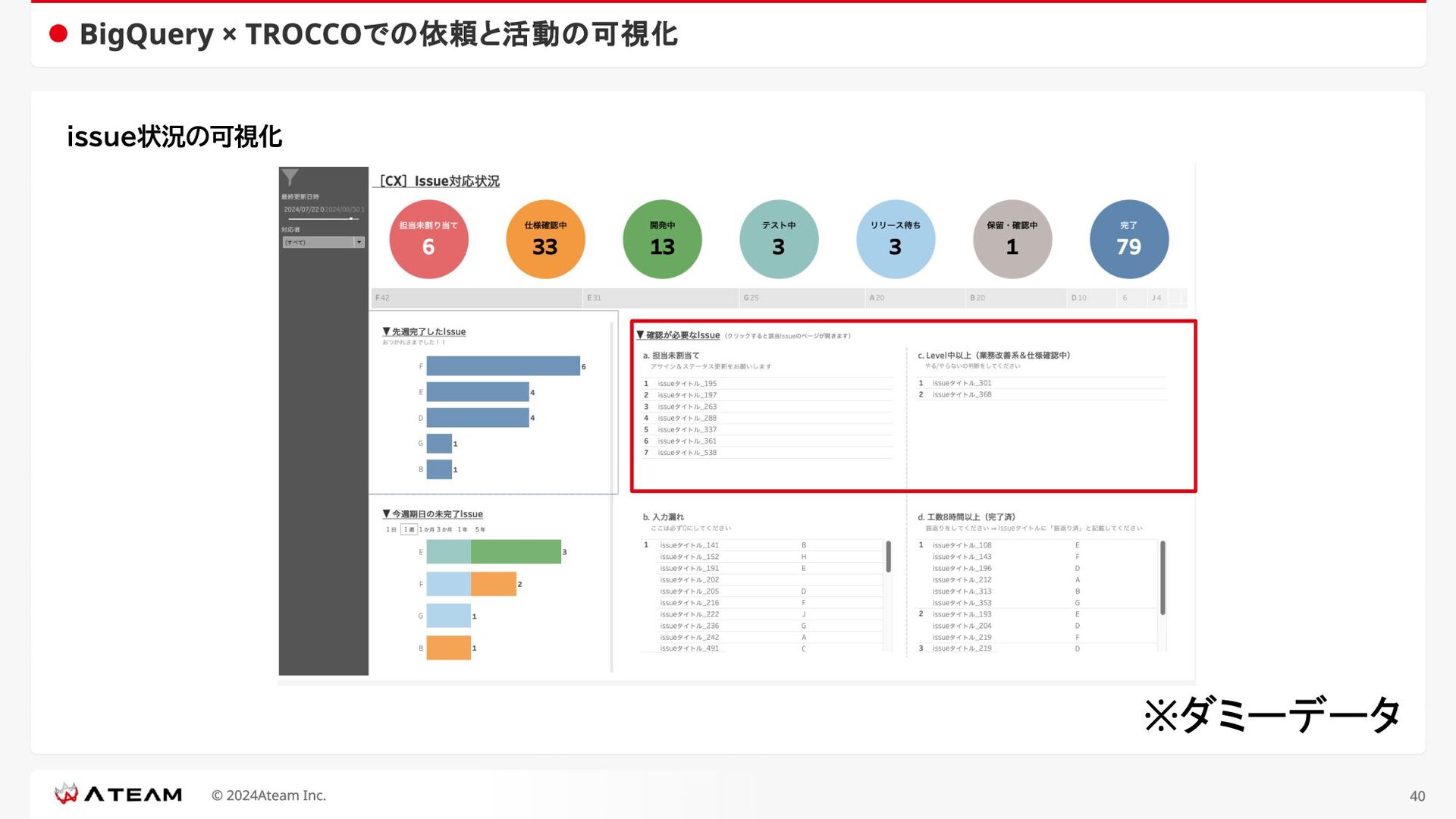Click the D bar in 先週完了したIssue chart
Viewport: 1456px width, 819px height.
478,418
